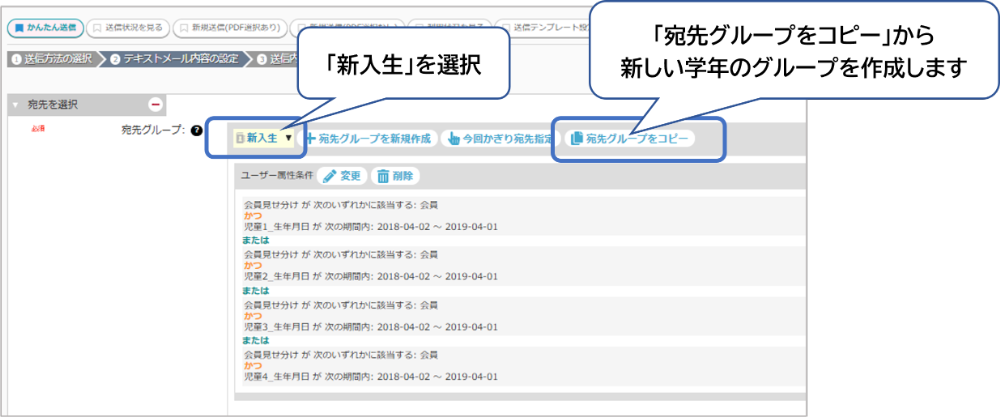Click the 児童4_生年月日 condition row
Screen dimensions: 1000x417
tap(370, 377)
